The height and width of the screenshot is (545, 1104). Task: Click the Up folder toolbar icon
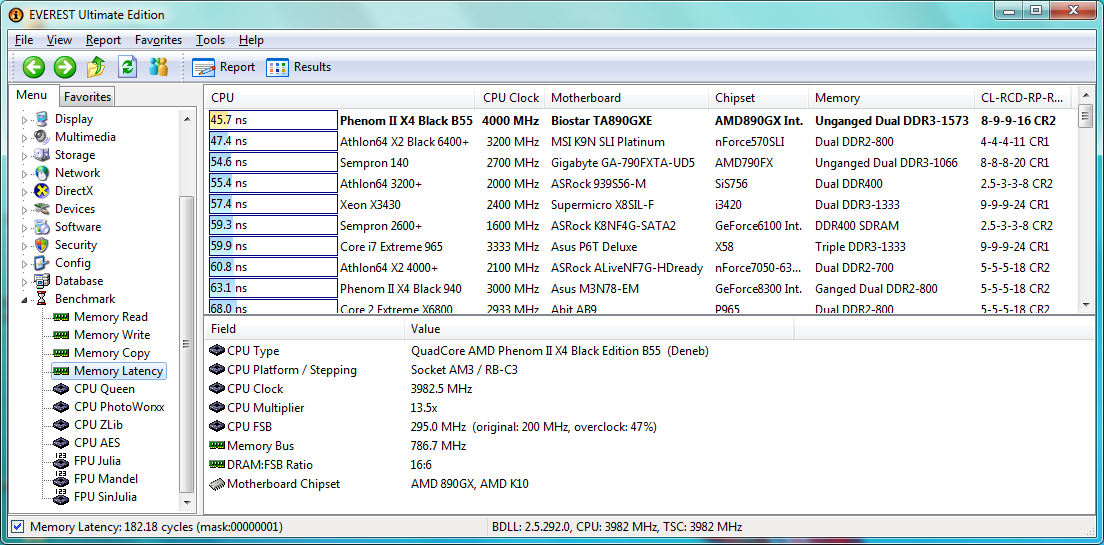coord(96,67)
